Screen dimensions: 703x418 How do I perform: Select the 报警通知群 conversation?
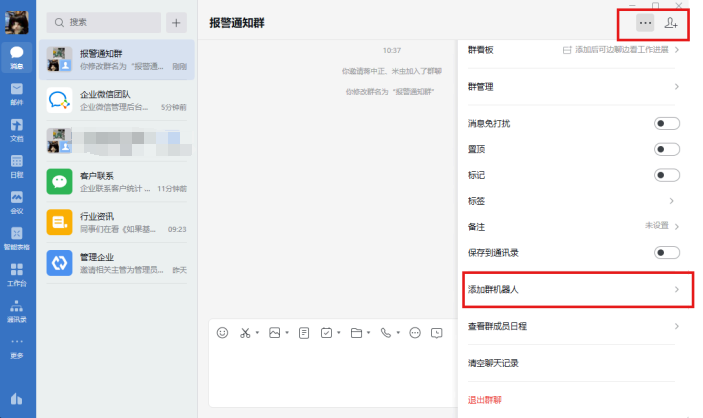pyautogui.click(x=117, y=60)
